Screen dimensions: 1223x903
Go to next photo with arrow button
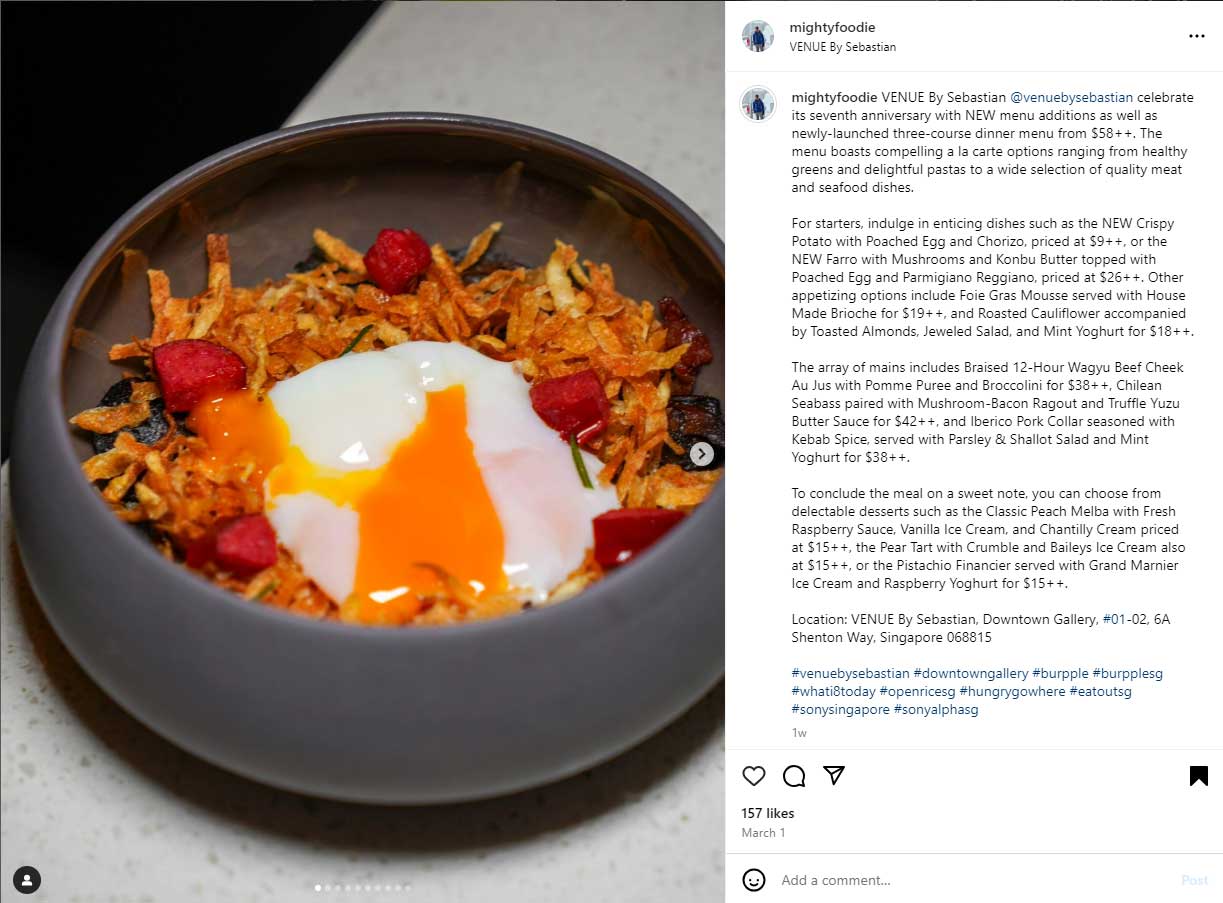click(702, 454)
